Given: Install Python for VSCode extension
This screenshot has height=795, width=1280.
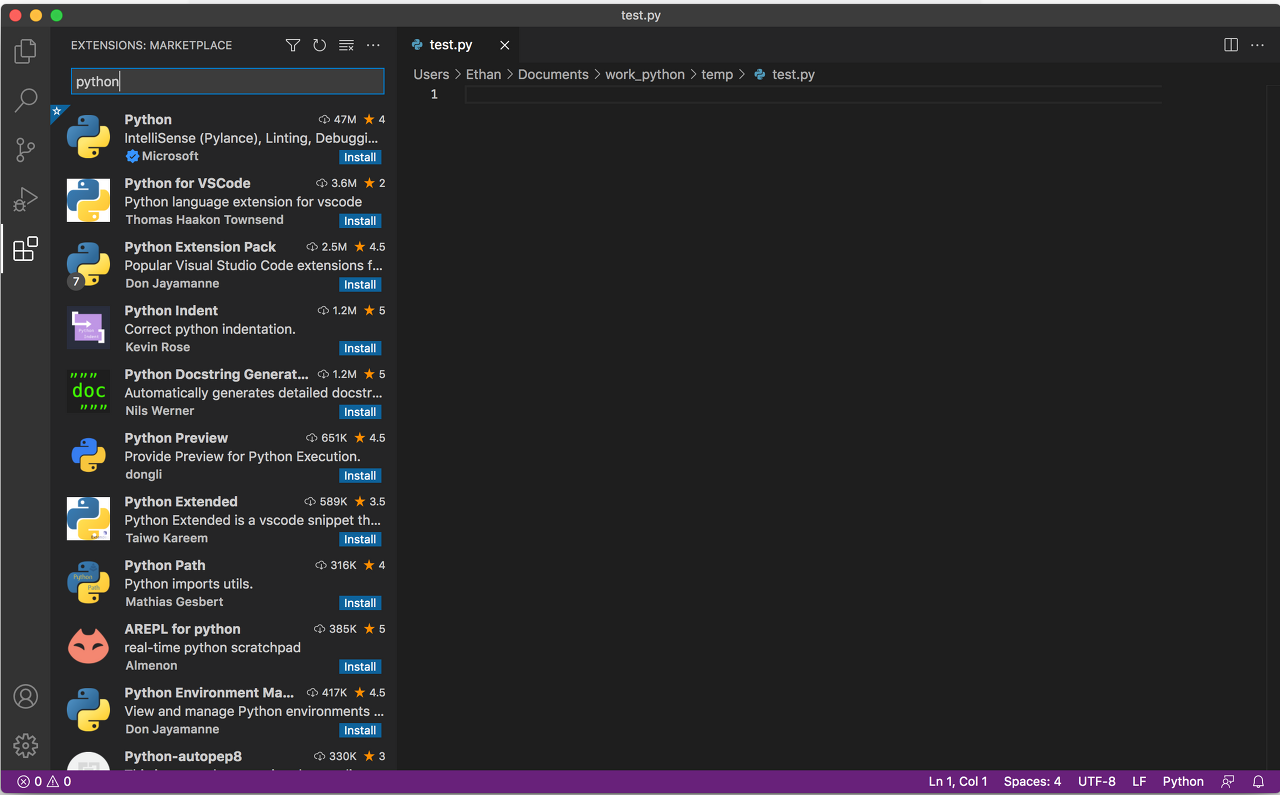Looking at the screenshot, I should click(360, 221).
